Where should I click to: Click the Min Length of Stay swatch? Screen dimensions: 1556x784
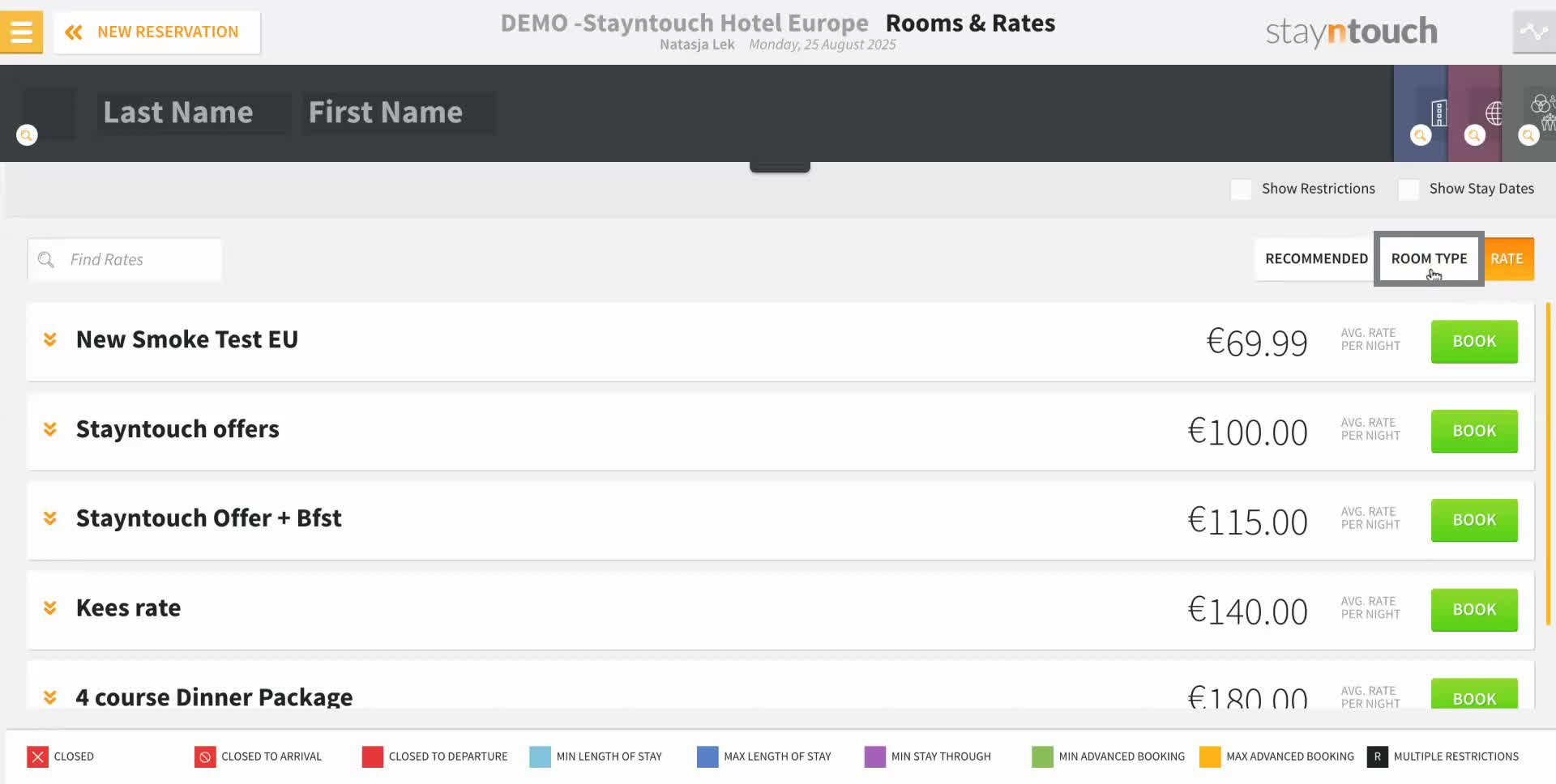540,756
